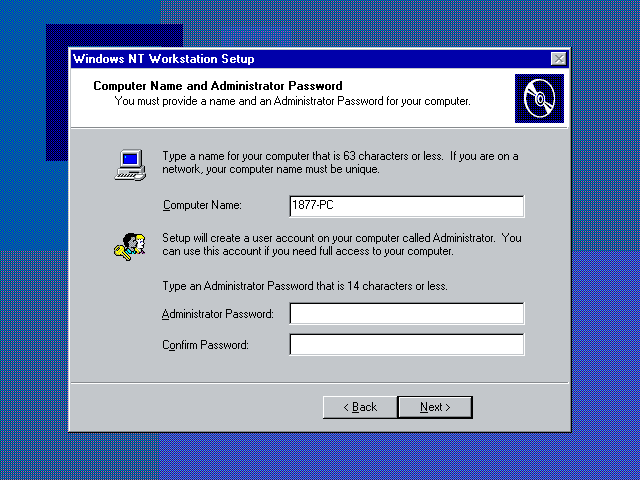Image resolution: width=640 pixels, height=480 pixels.
Task: Select the Confirm Password input box
Action: tap(407, 344)
